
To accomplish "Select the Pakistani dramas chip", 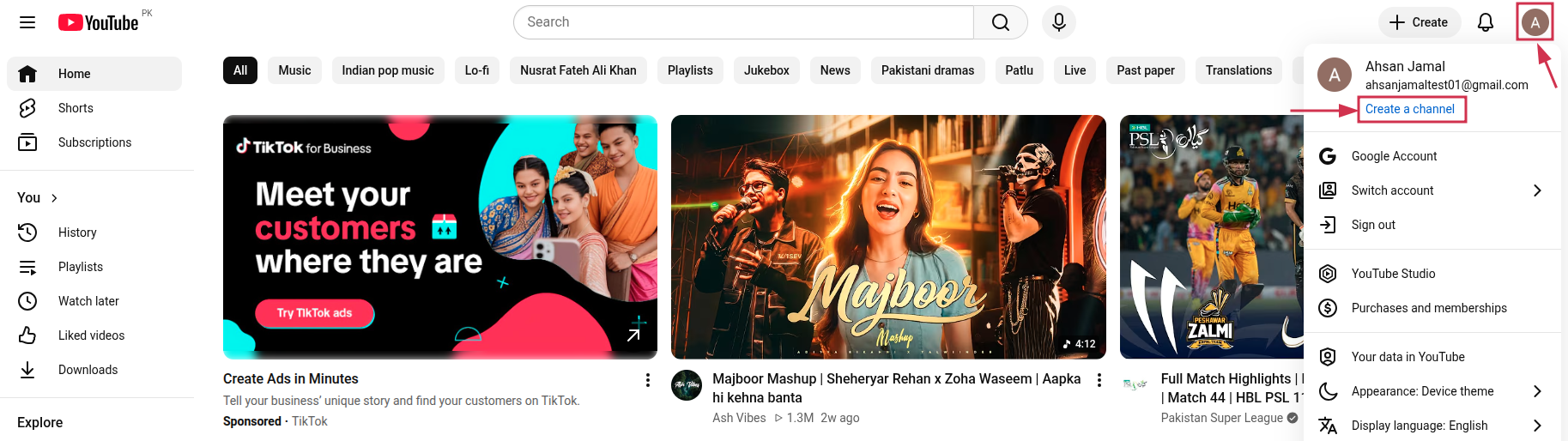I will pos(928,70).
